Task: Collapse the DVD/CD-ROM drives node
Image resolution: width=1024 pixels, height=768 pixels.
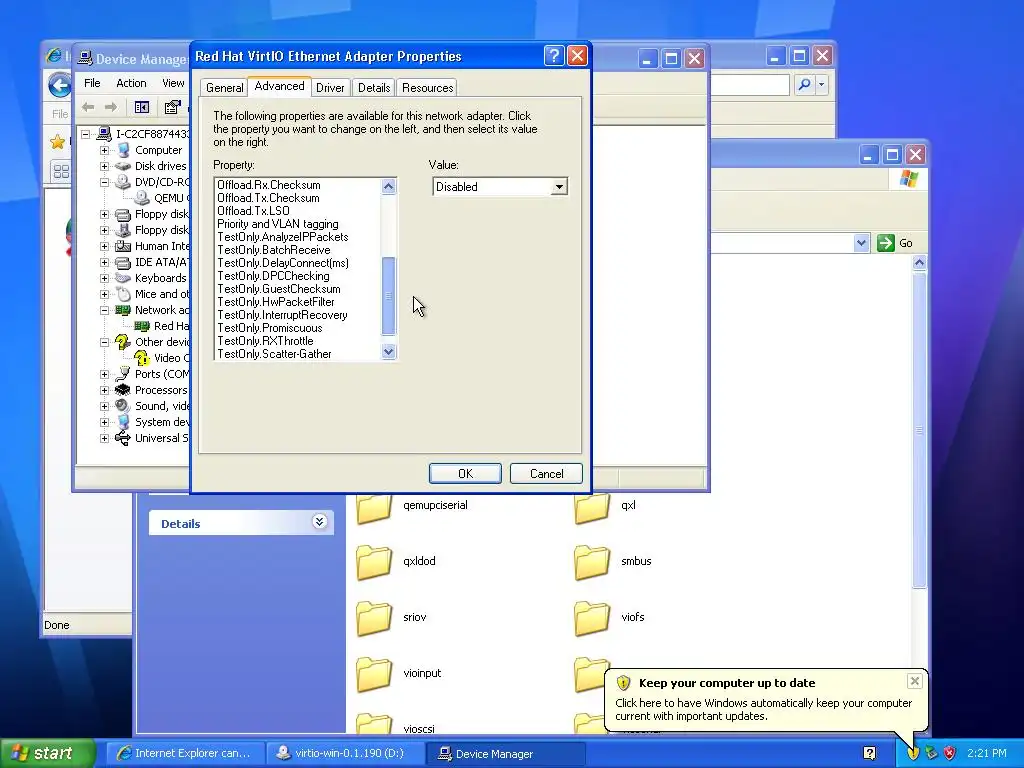Action: click(104, 182)
